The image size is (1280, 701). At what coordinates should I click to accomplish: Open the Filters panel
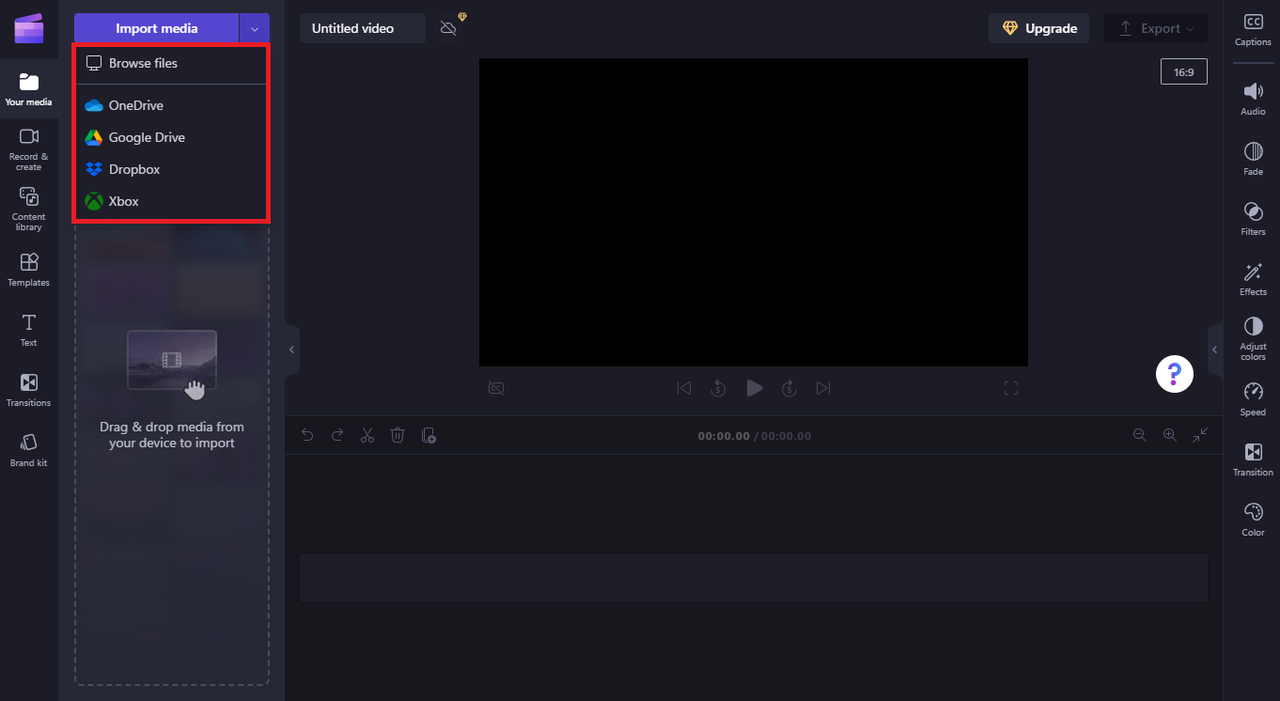coord(1253,219)
